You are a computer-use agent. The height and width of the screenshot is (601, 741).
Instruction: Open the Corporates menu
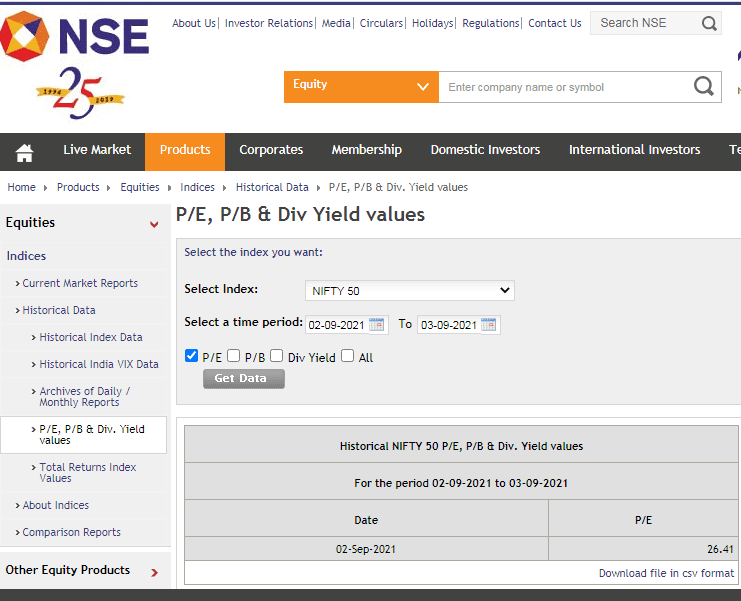tap(271, 150)
